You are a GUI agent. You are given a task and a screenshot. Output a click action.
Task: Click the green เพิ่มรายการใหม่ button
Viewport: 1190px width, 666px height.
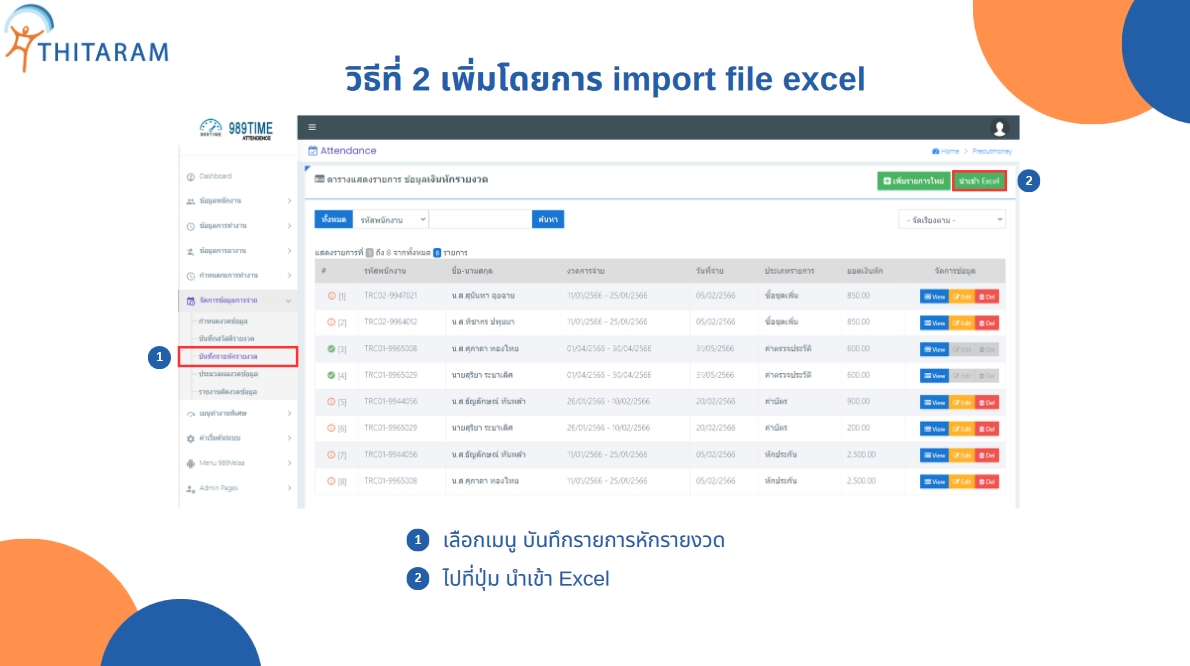pos(913,181)
